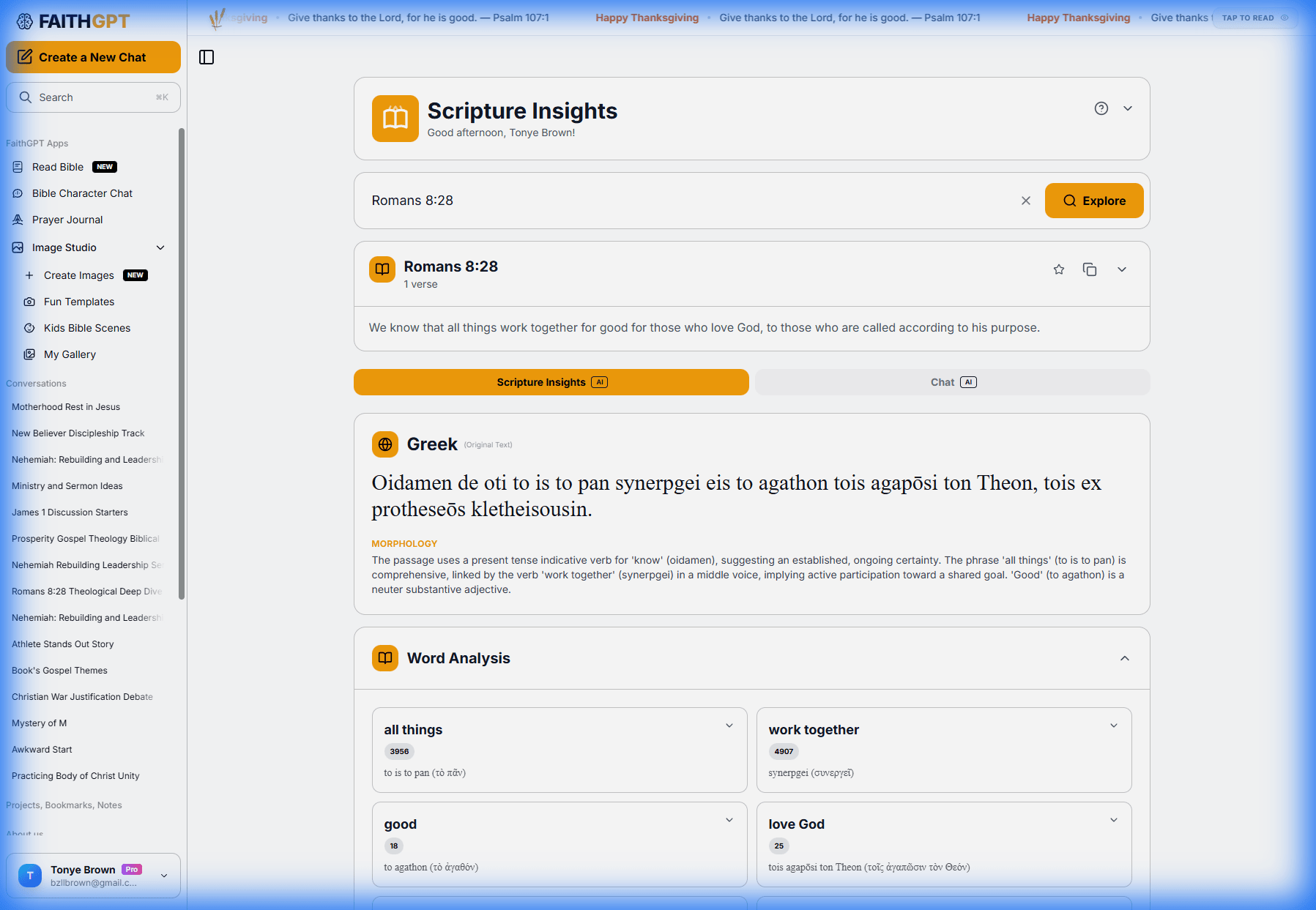Open 'Practicing Body of Christ Unity' conversation

(75, 776)
